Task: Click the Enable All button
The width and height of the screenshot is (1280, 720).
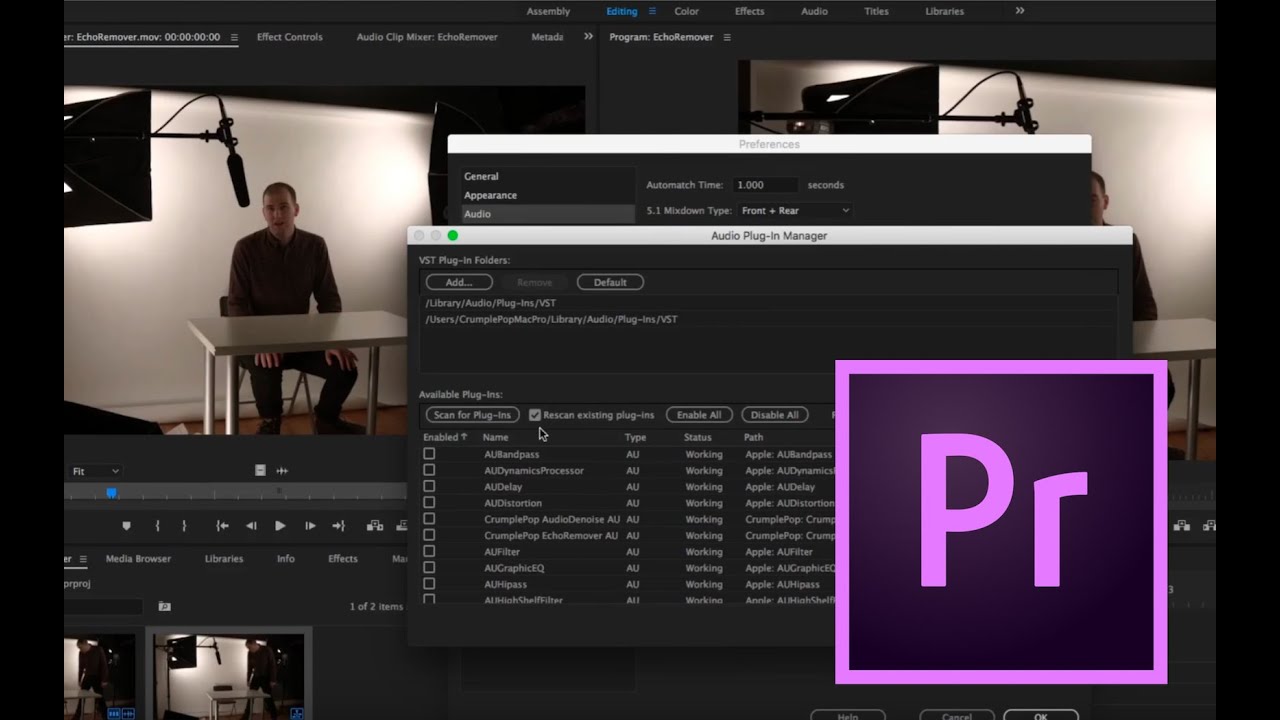Action: [699, 415]
